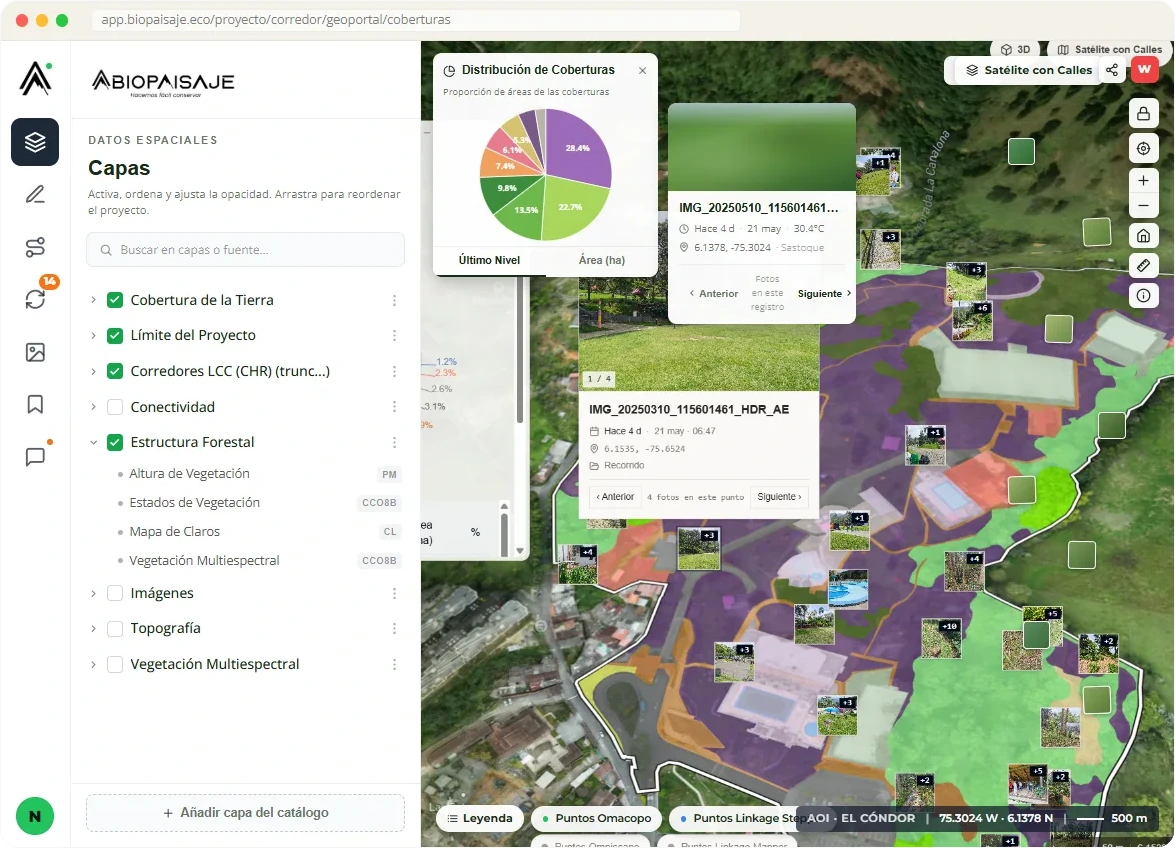The width and height of the screenshot is (1175, 848).
Task: Select the pencil edit tool in sidebar
Action: [35, 195]
